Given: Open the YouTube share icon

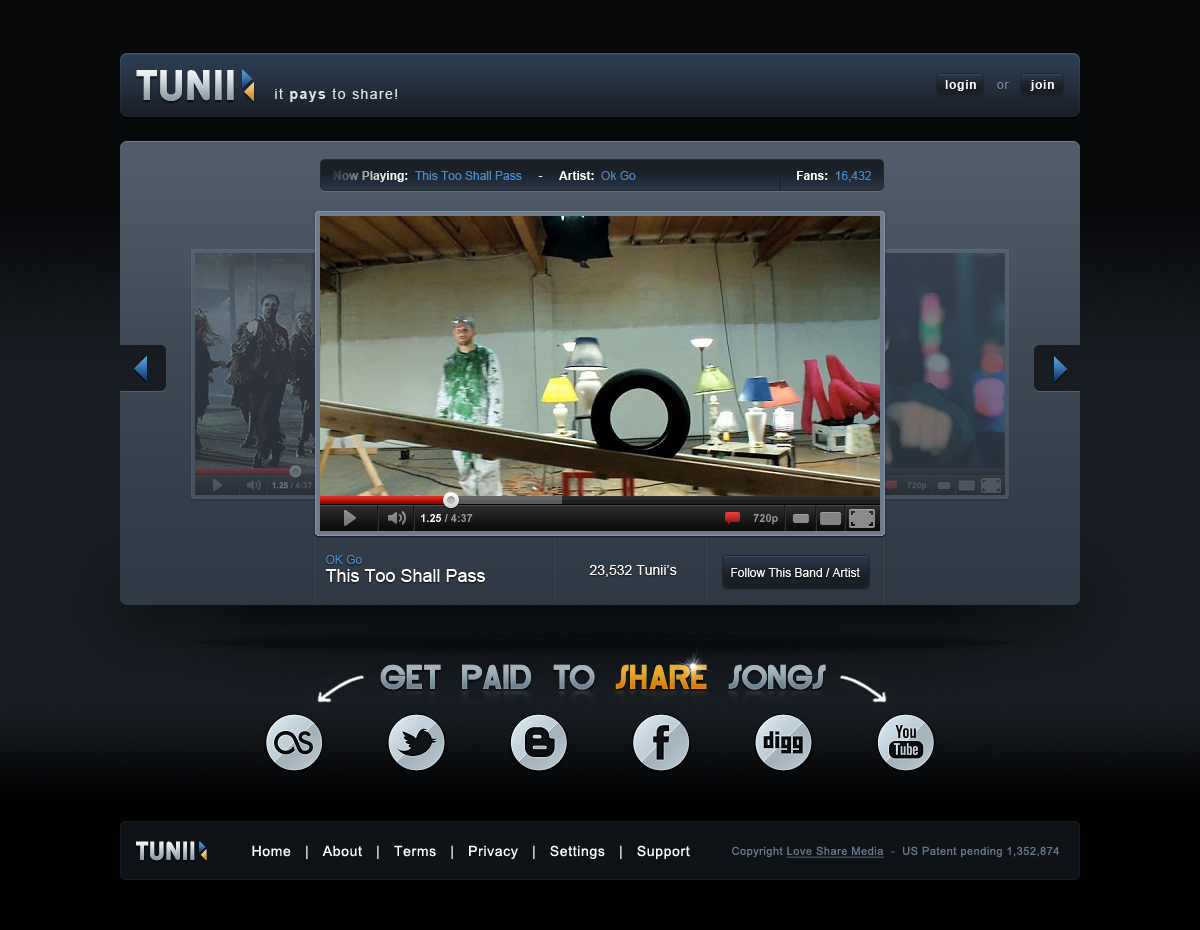Looking at the screenshot, I should pos(906,742).
